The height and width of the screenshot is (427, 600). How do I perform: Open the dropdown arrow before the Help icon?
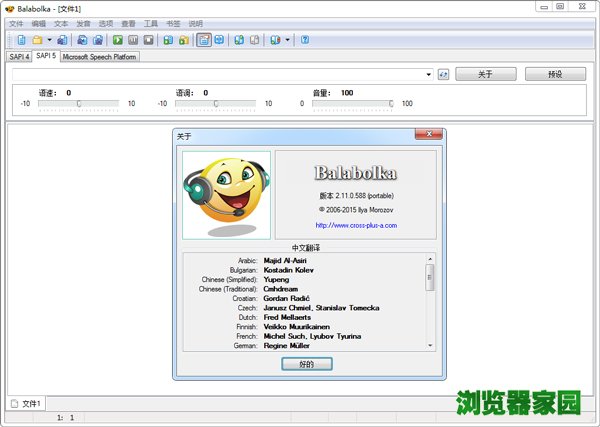[288, 40]
